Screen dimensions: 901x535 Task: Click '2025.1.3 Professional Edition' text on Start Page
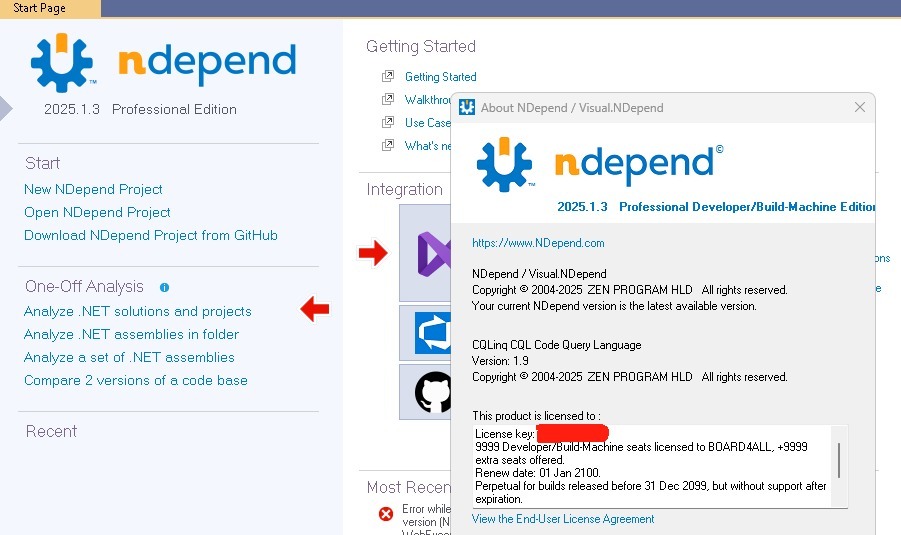point(140,109)
